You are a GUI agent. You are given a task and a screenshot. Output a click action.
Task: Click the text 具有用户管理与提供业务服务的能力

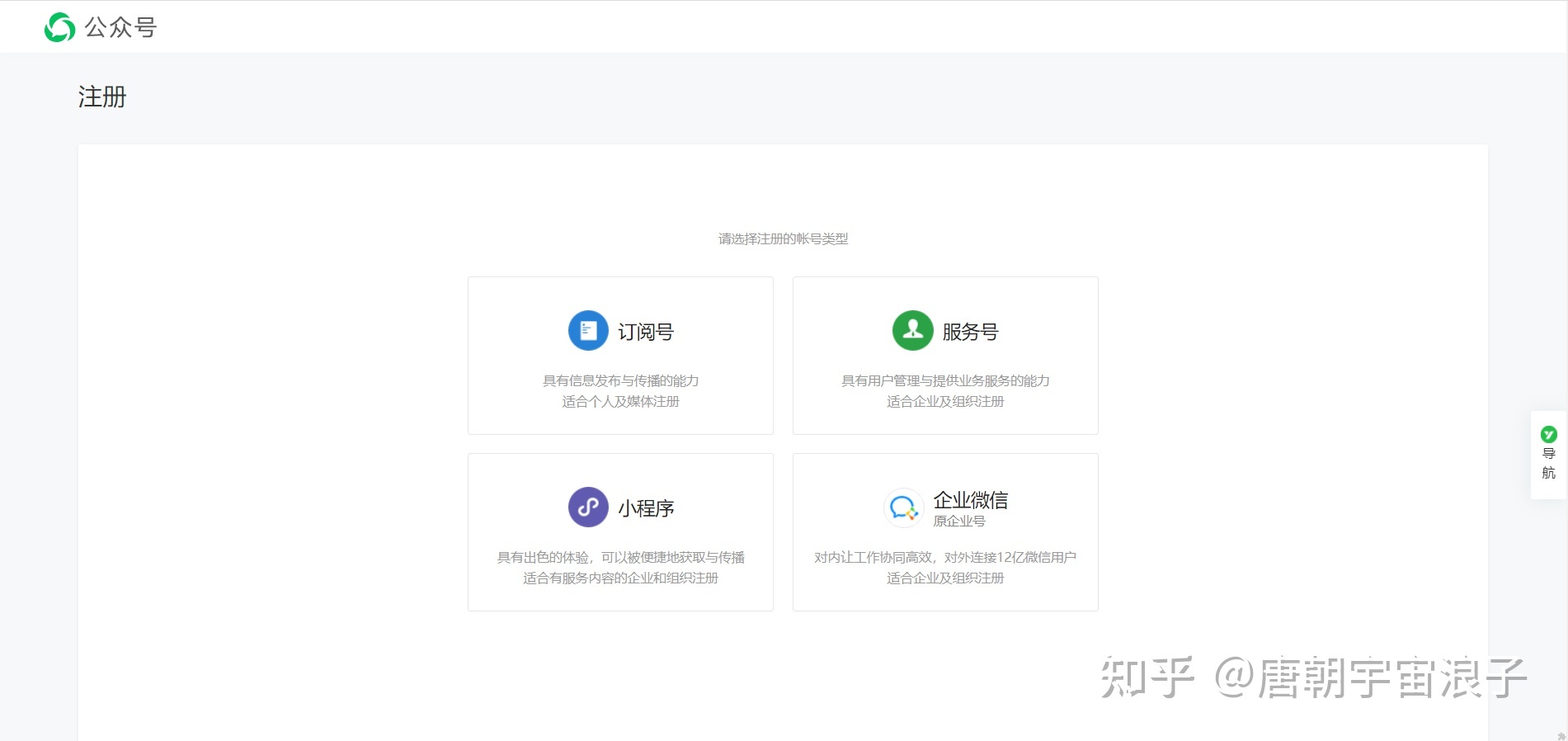point(945,380)
